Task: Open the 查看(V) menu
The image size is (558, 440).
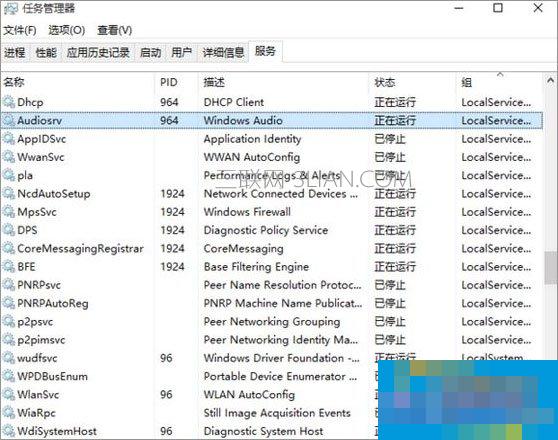Action: click(115, 30)
